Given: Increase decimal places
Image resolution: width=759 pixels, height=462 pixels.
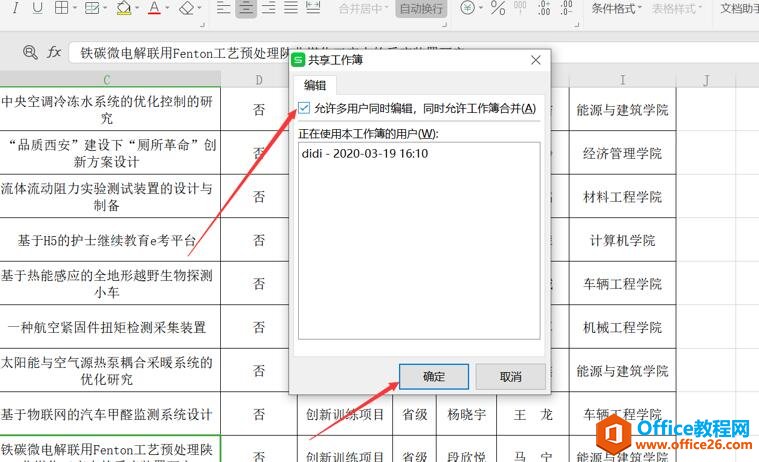Looking at the screenshot, I should click(544, 8).
